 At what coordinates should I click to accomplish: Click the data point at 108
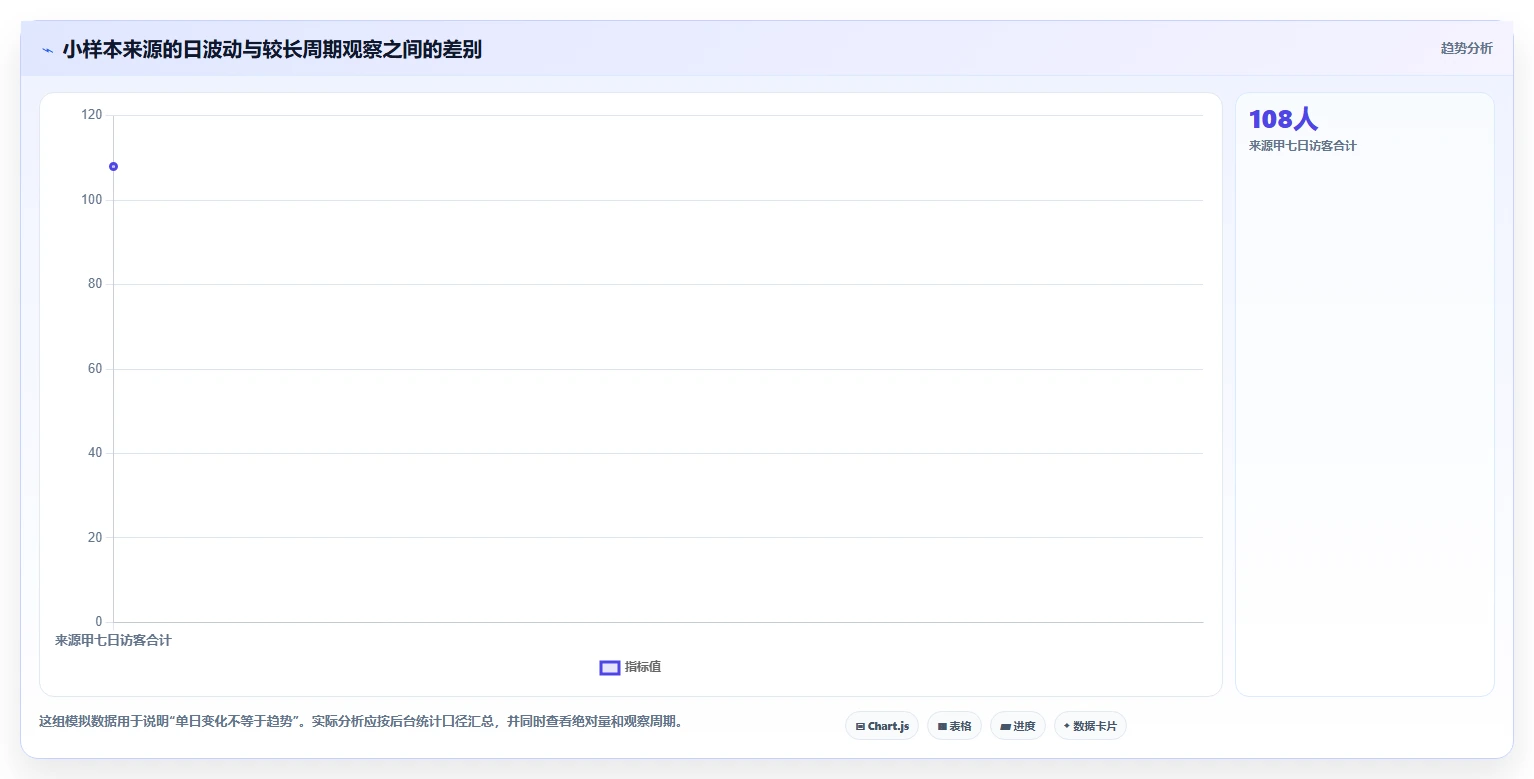tap(113, 166)
